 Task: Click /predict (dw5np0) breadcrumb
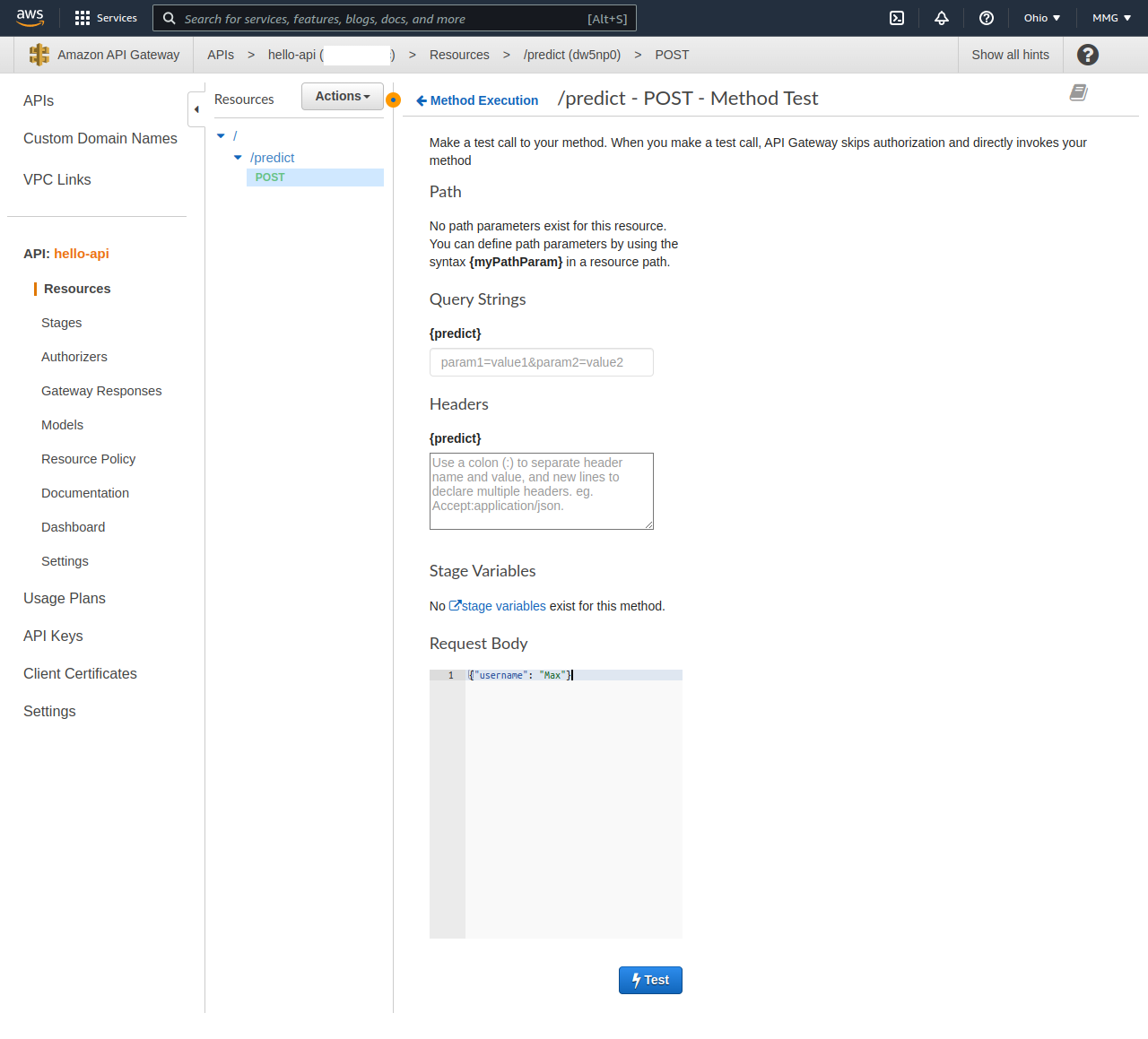572,55
